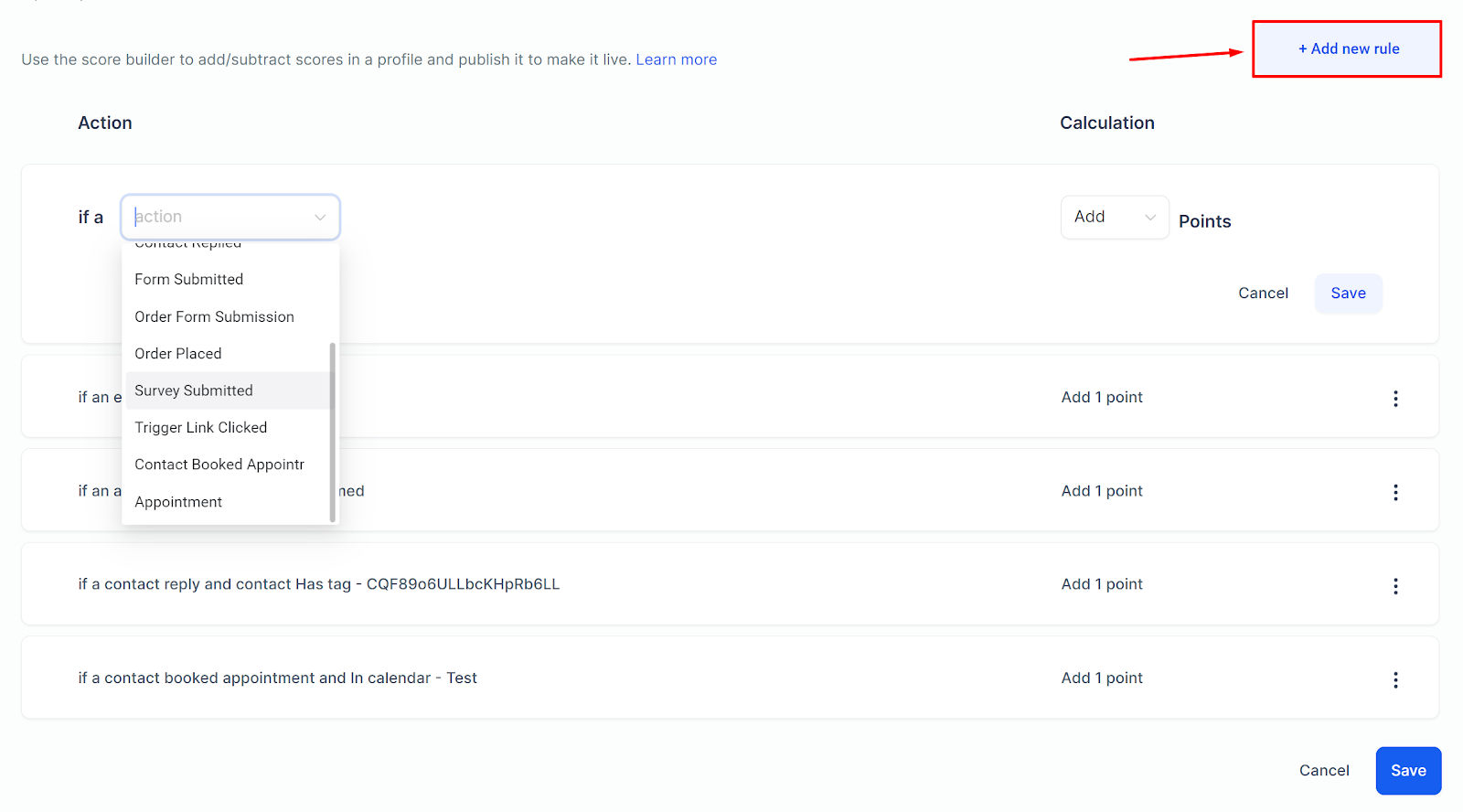Open three-dot menu for first Add 1 point rule
Viewport: 1463px width, 812px height.
1395,399
